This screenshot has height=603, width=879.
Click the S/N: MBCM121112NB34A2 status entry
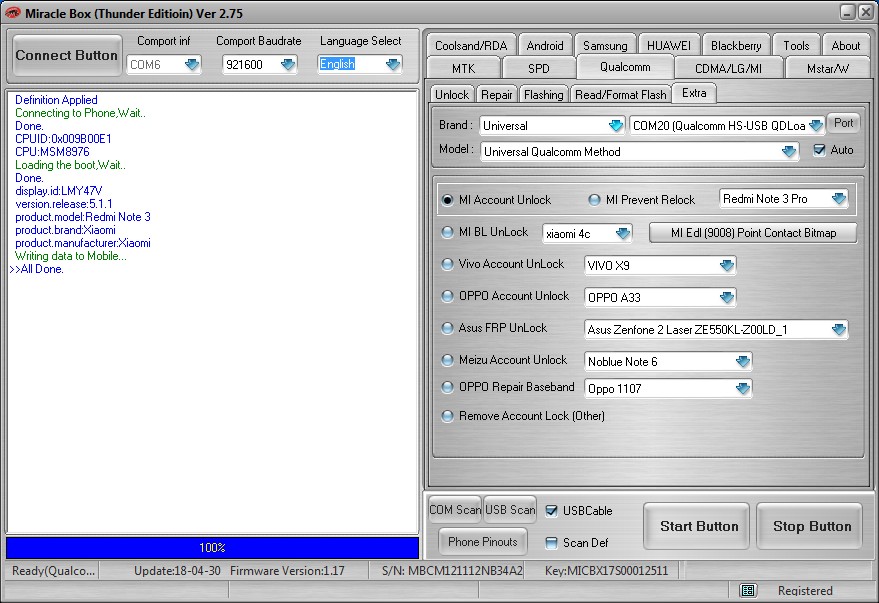452,570
